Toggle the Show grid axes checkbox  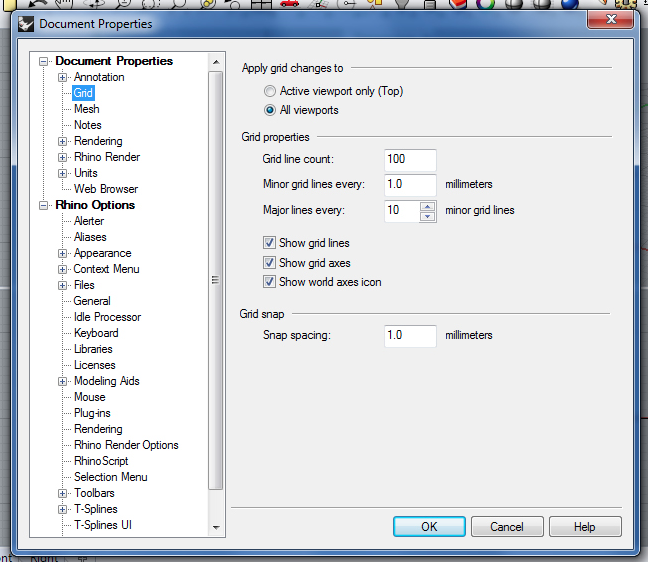[269, 262]
